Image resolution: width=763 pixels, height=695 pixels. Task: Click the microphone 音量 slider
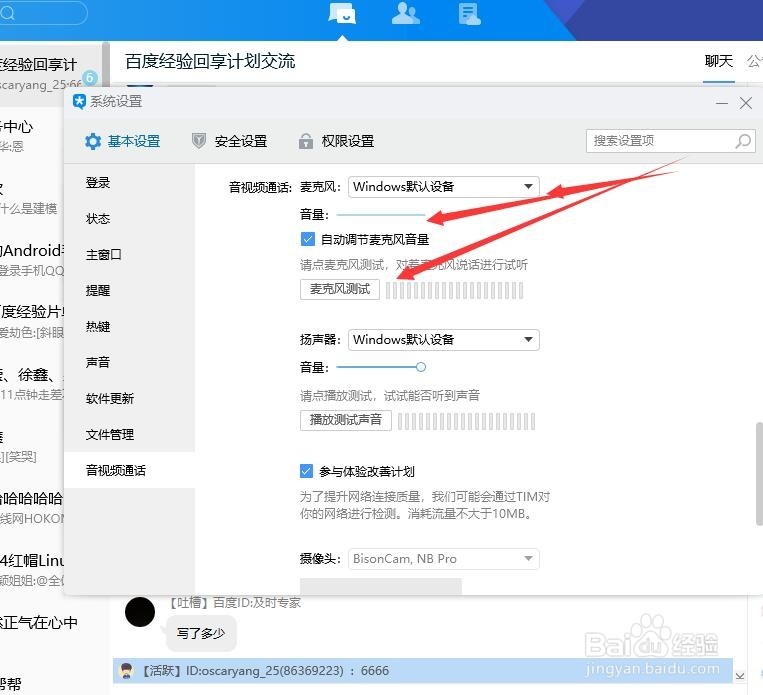click(x=381, y=215)
